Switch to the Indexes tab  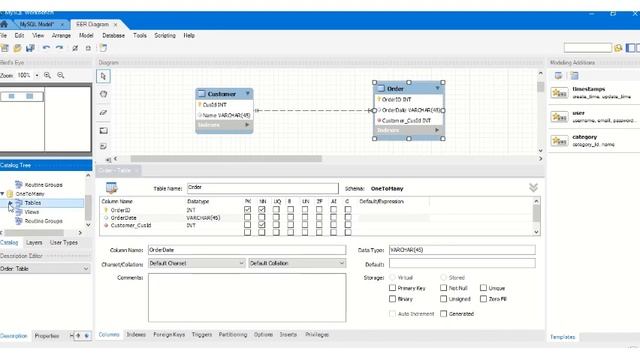click(136, 334)
